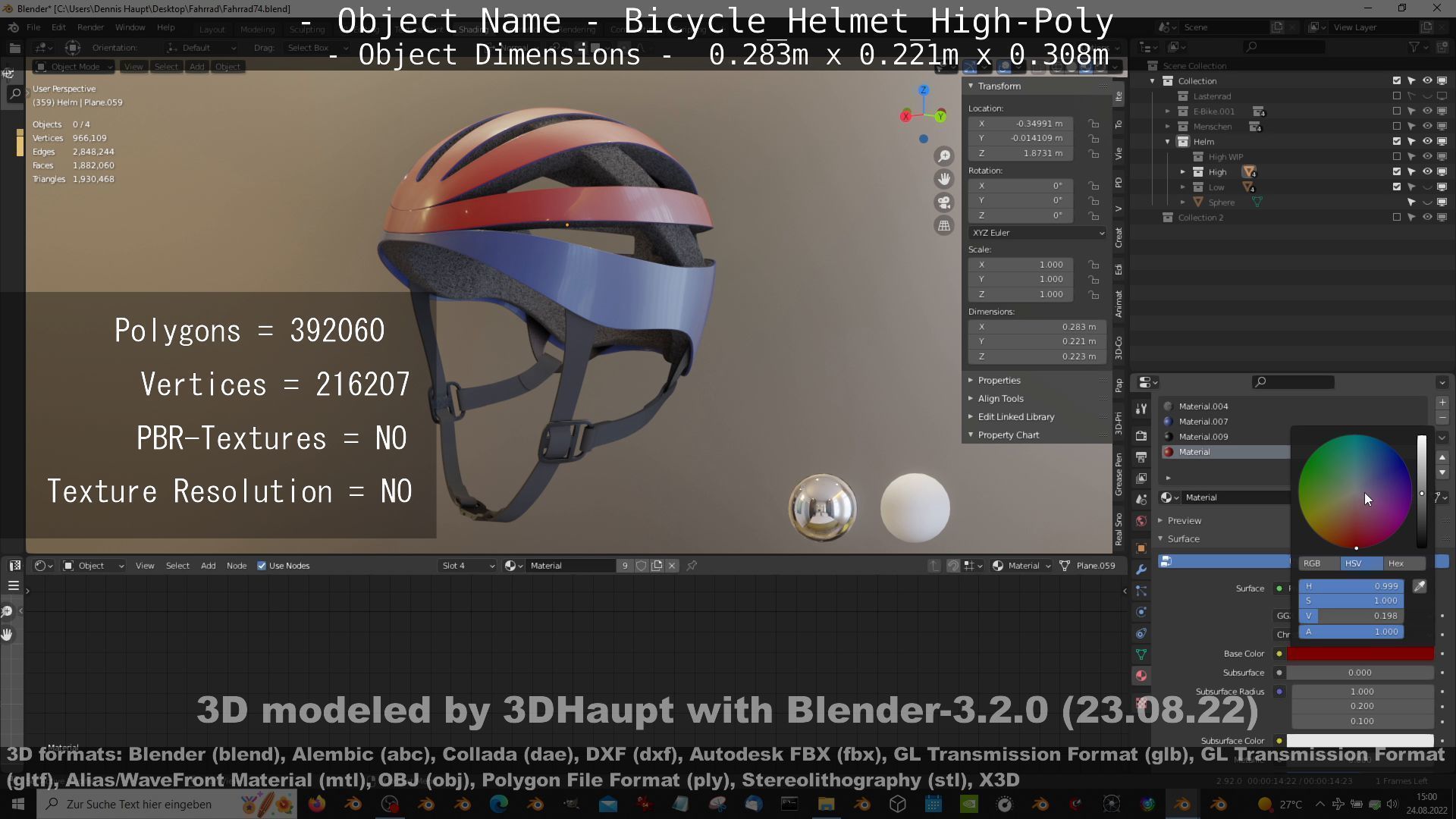Click the color wheel in picker
Image resolution: width=1456 pixels, height=819 pixels.
[x=1355, y=491]
